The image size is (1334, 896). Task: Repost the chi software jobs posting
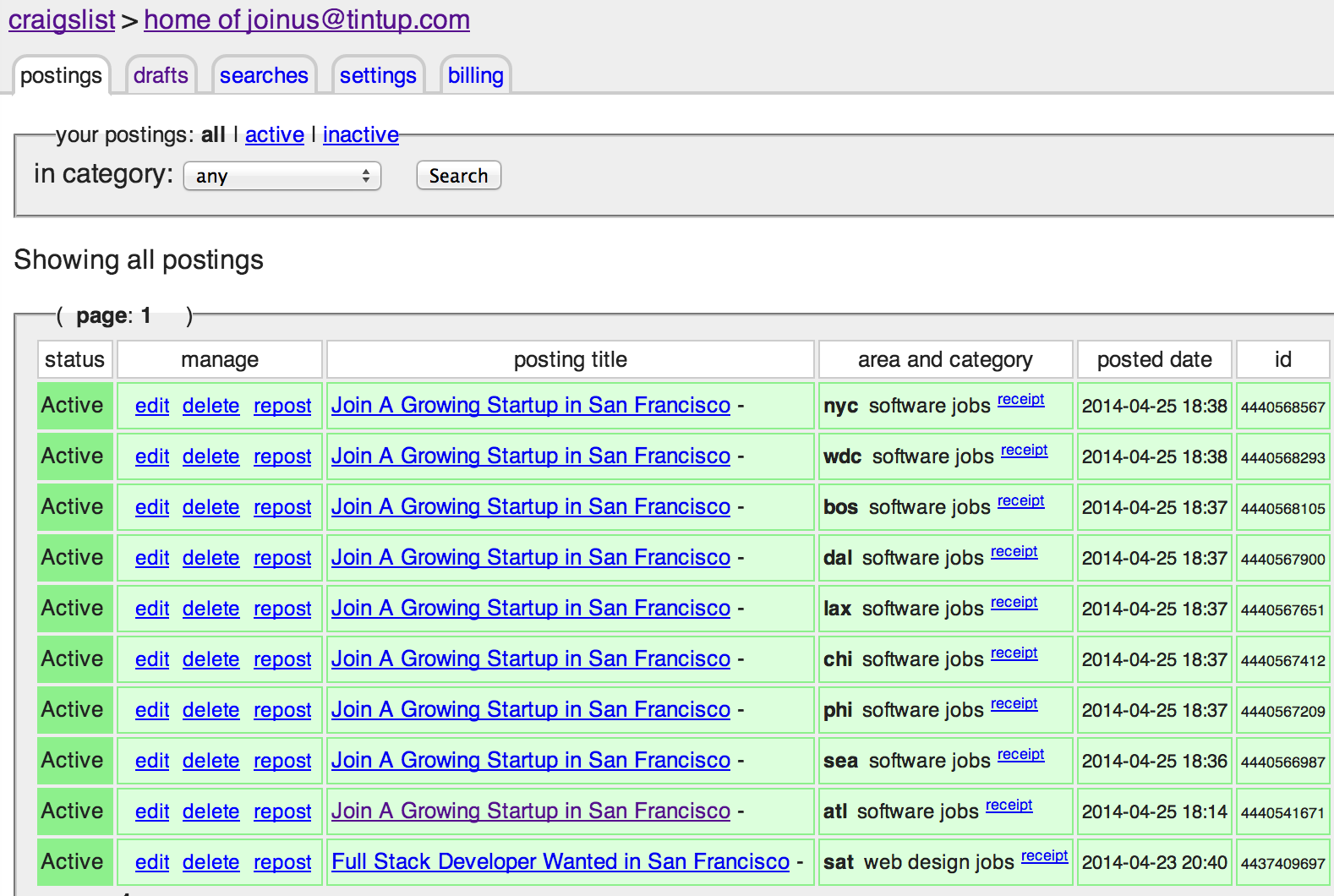click(x=282, y=659)
